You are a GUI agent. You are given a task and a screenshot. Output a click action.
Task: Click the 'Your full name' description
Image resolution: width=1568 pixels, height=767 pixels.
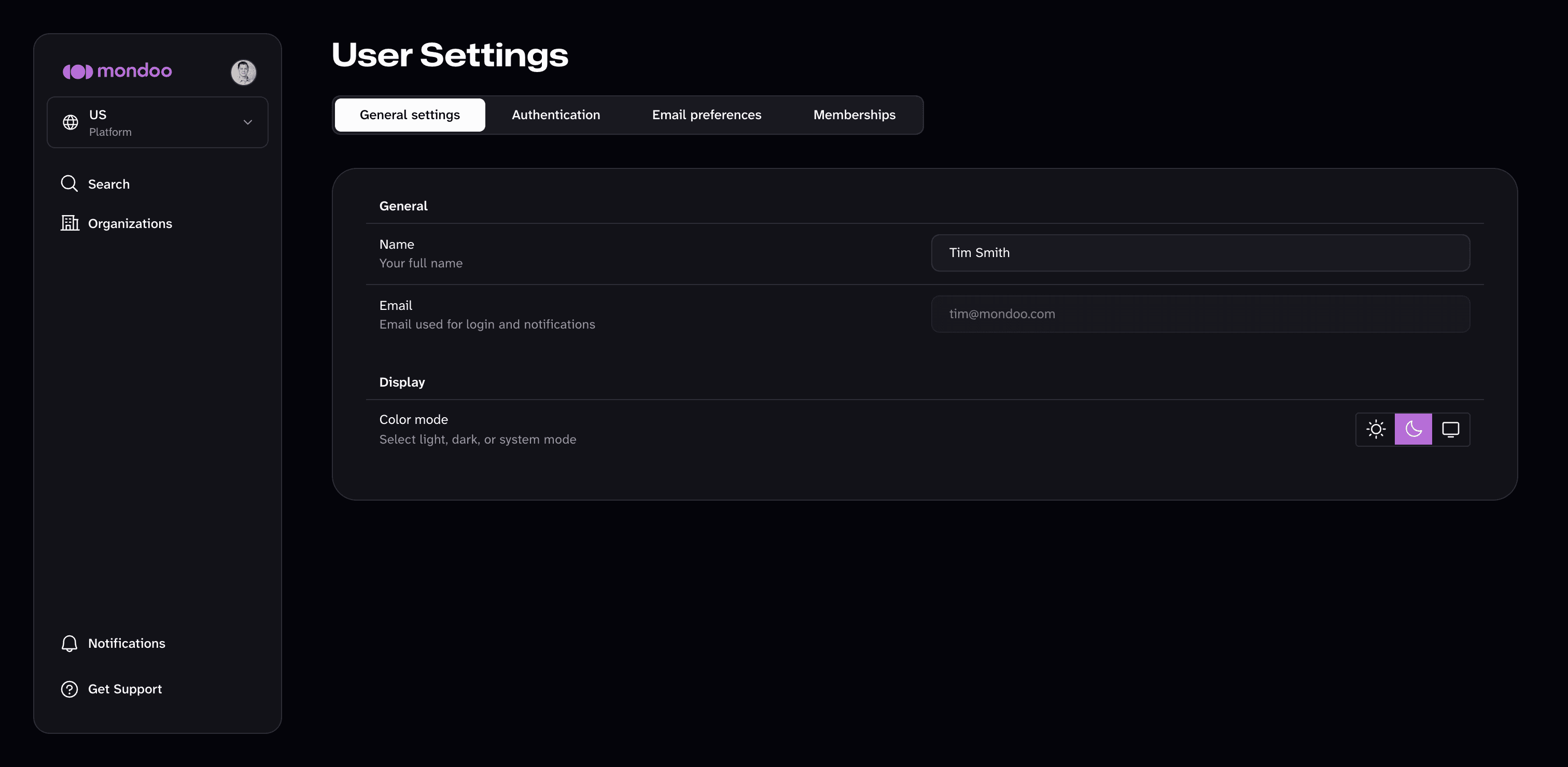[421, 263]
